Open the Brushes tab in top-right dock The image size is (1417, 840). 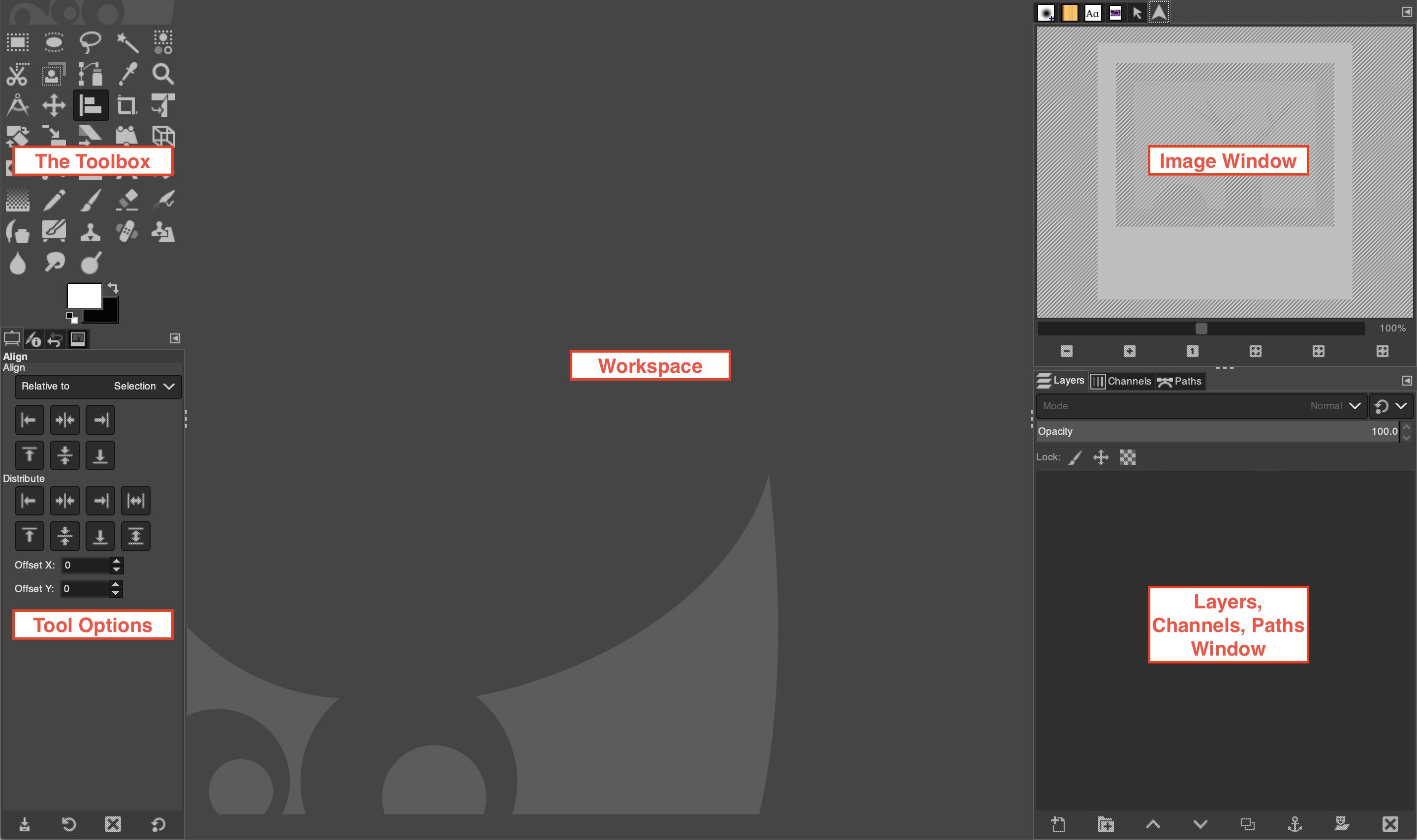click(1046, 12)
